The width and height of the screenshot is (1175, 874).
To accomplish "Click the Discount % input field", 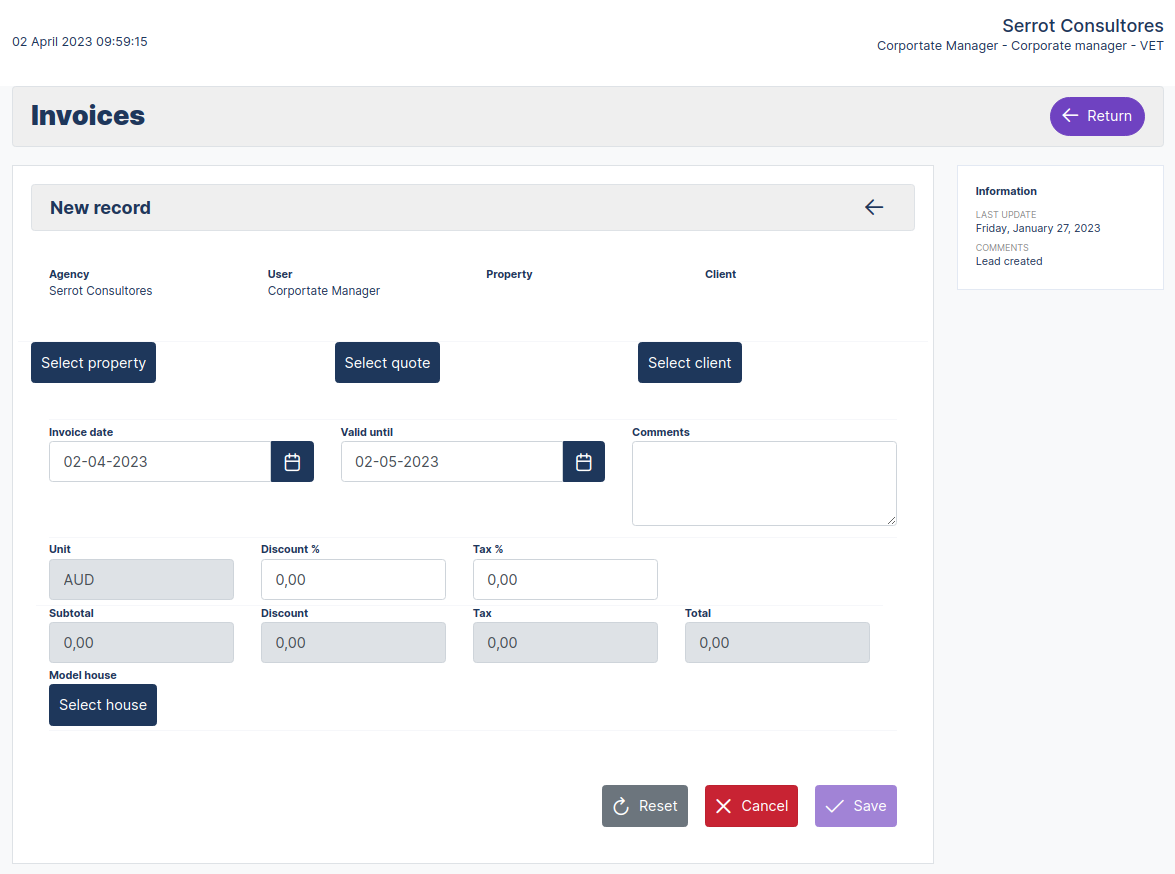I will coord(353,579).
